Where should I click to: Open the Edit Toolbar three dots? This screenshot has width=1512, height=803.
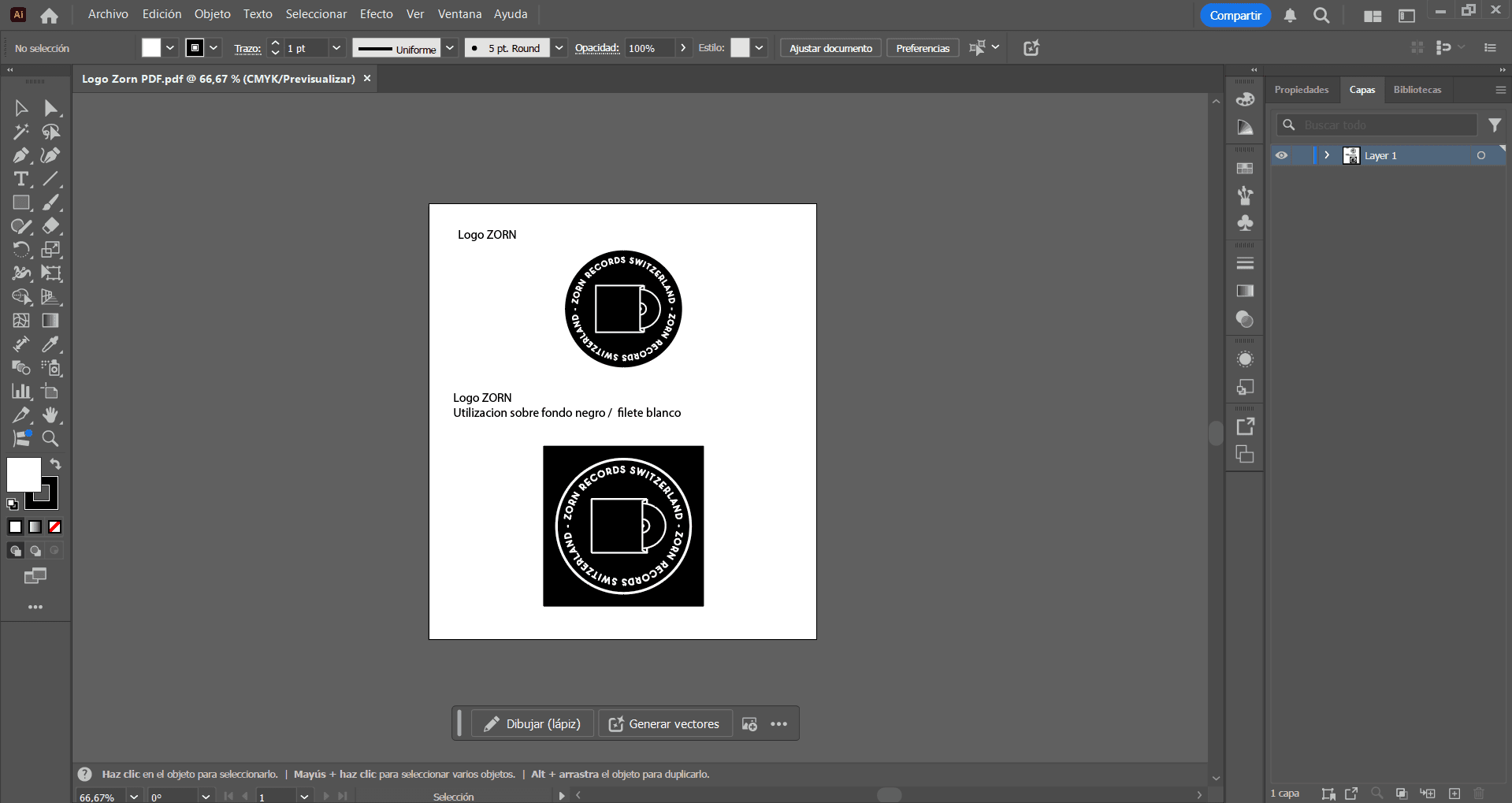(35, 608)
